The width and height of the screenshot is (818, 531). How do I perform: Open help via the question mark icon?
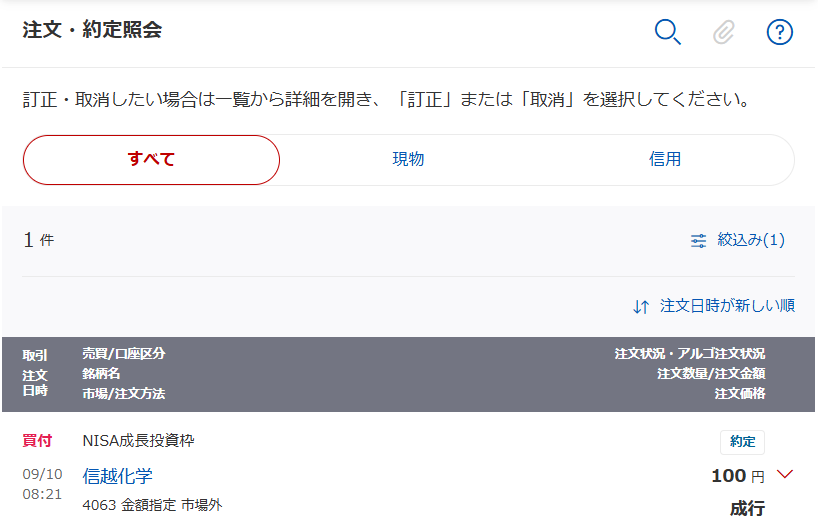[779, 32]
